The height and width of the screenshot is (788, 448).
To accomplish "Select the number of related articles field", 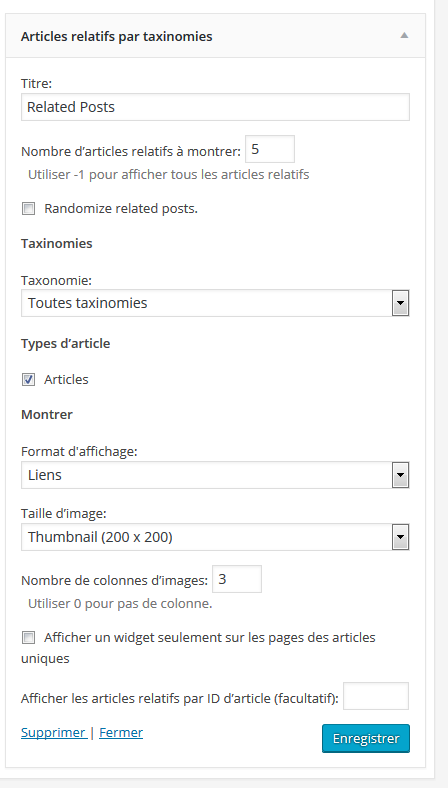I will pos(270,149).
